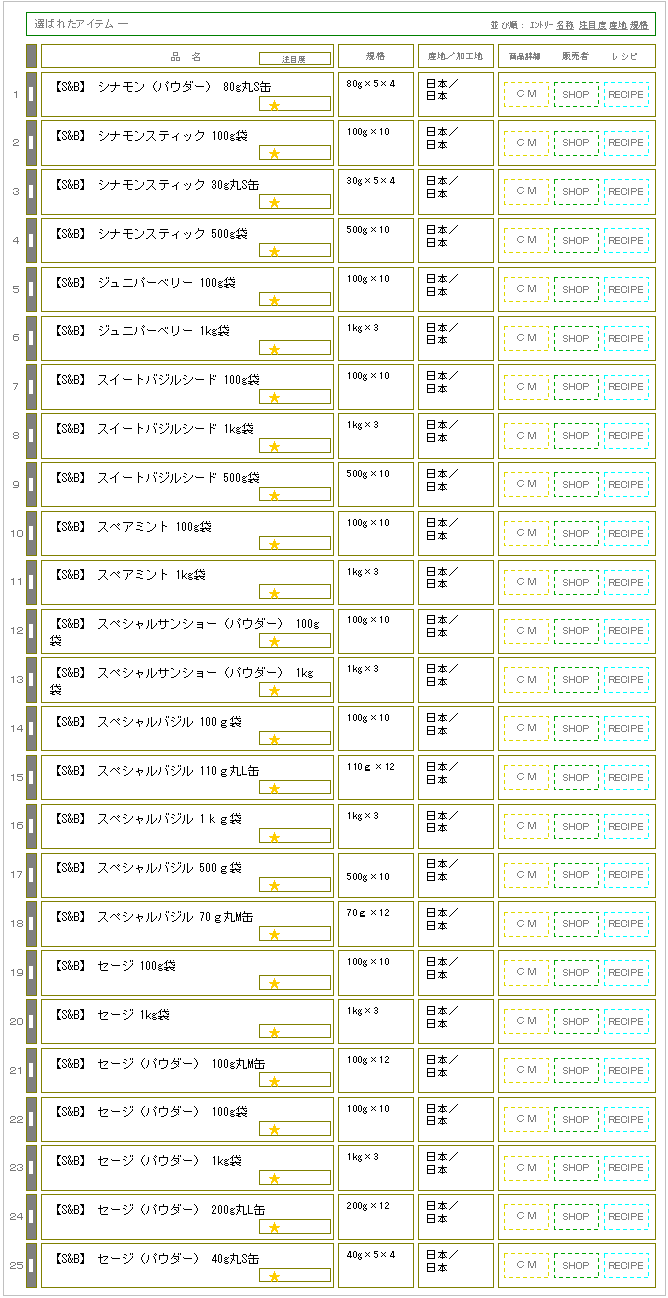Sort the list by 注目度 link
668x1298 pixels.
pyautogui.click(x=592, y=24)
